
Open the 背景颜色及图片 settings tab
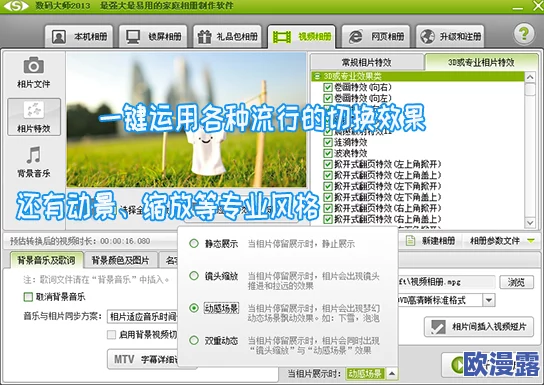click(120, 260)
